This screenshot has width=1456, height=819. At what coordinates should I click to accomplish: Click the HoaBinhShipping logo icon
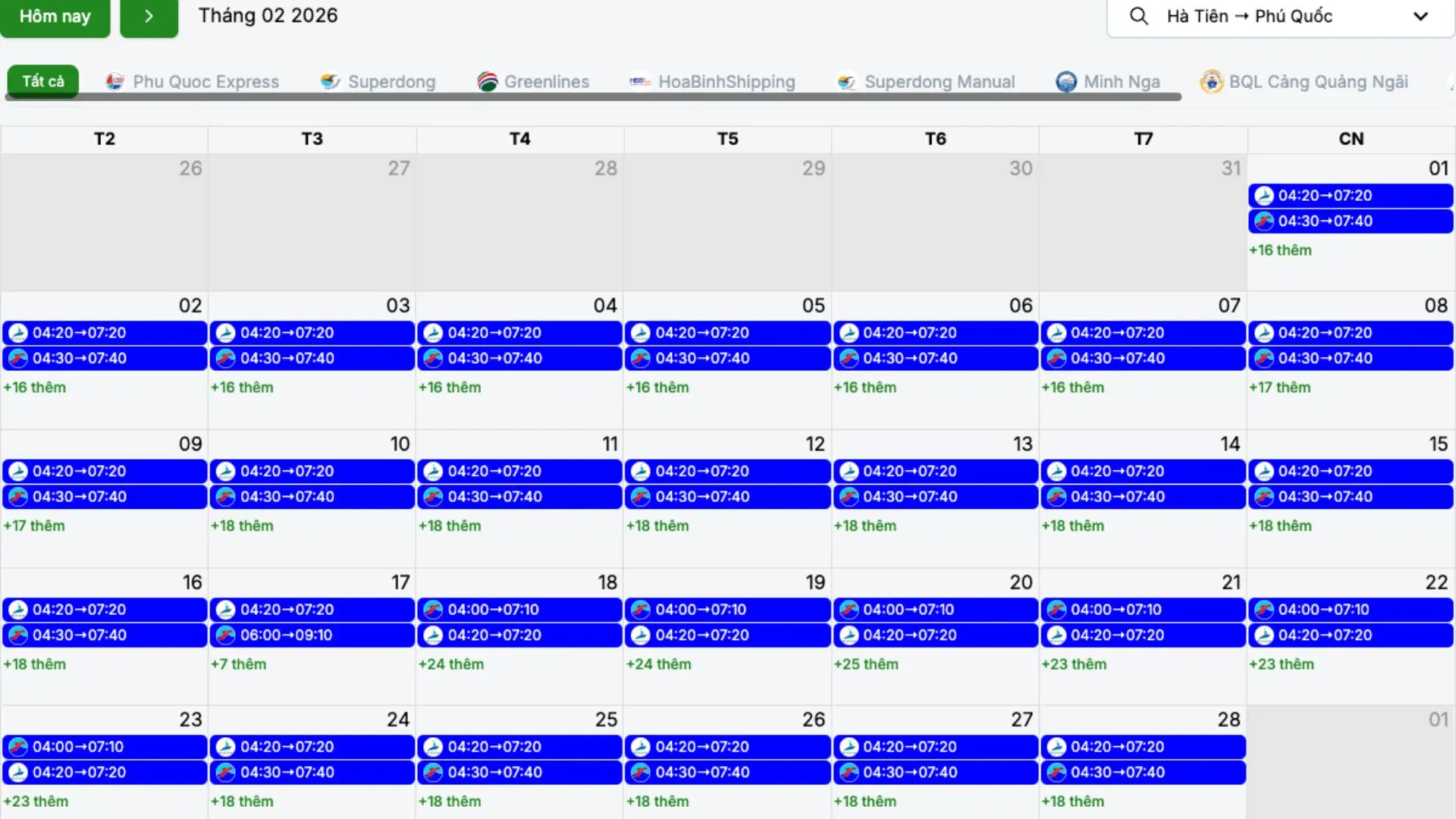pos(640,81)
